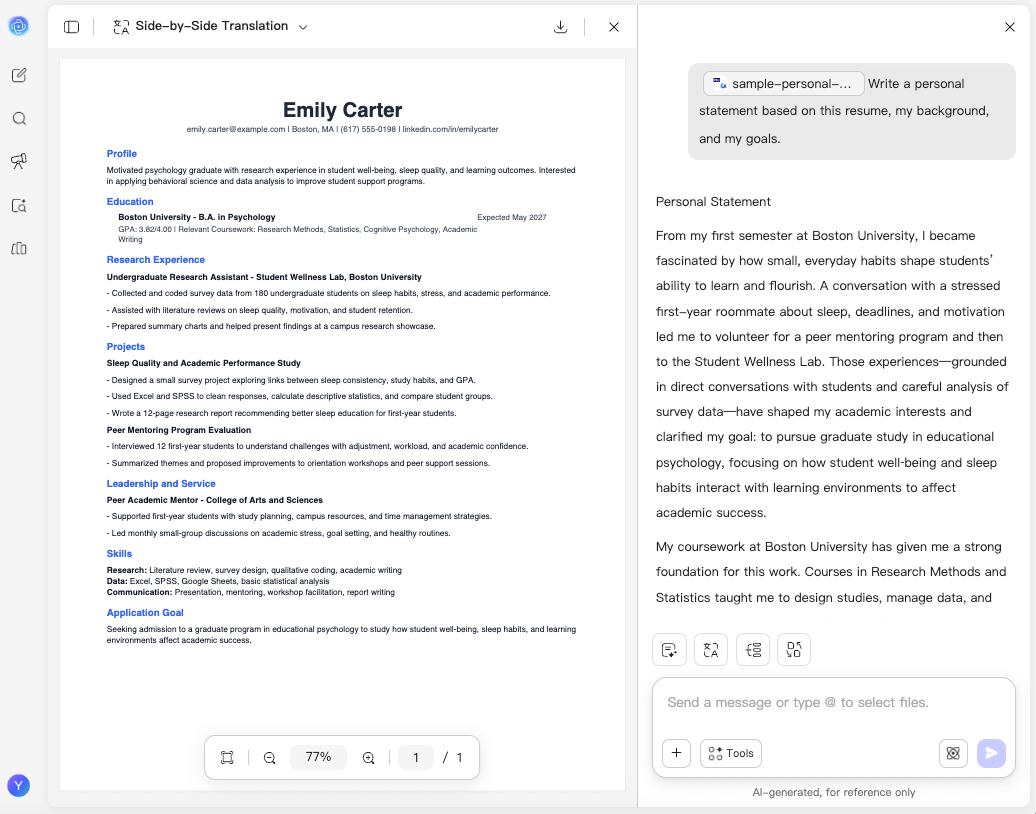Toggle the deep thinking atom icon

[953, 753]
